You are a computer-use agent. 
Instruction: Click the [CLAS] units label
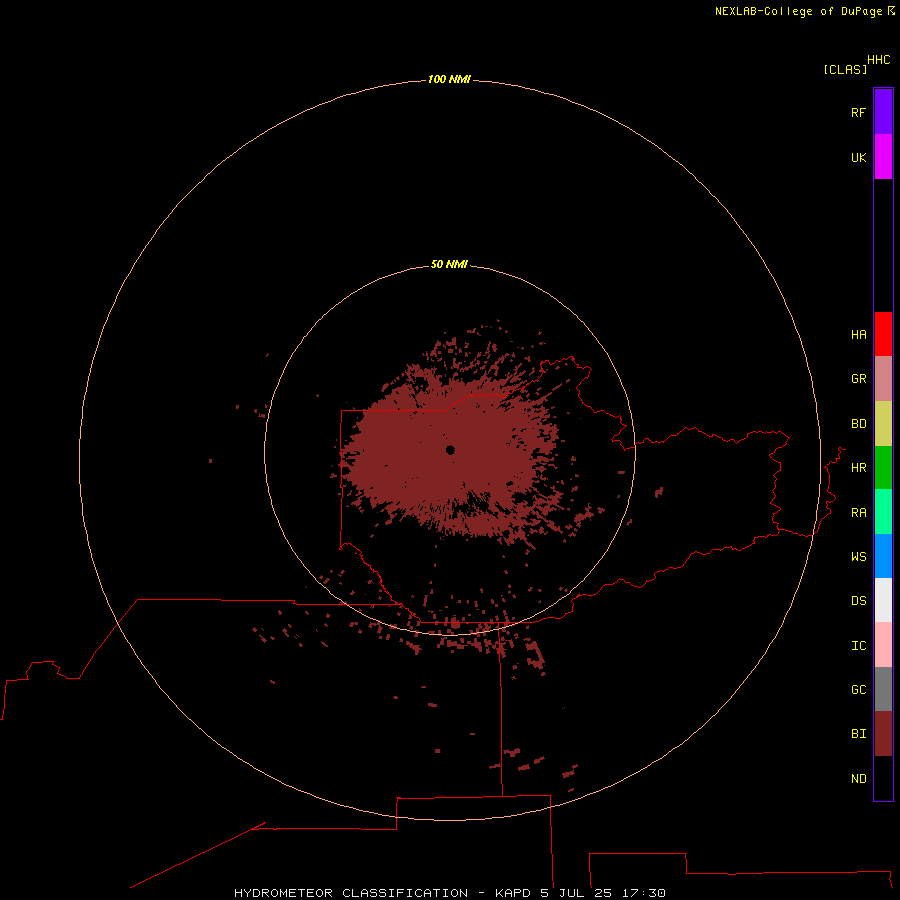point(845,69)
